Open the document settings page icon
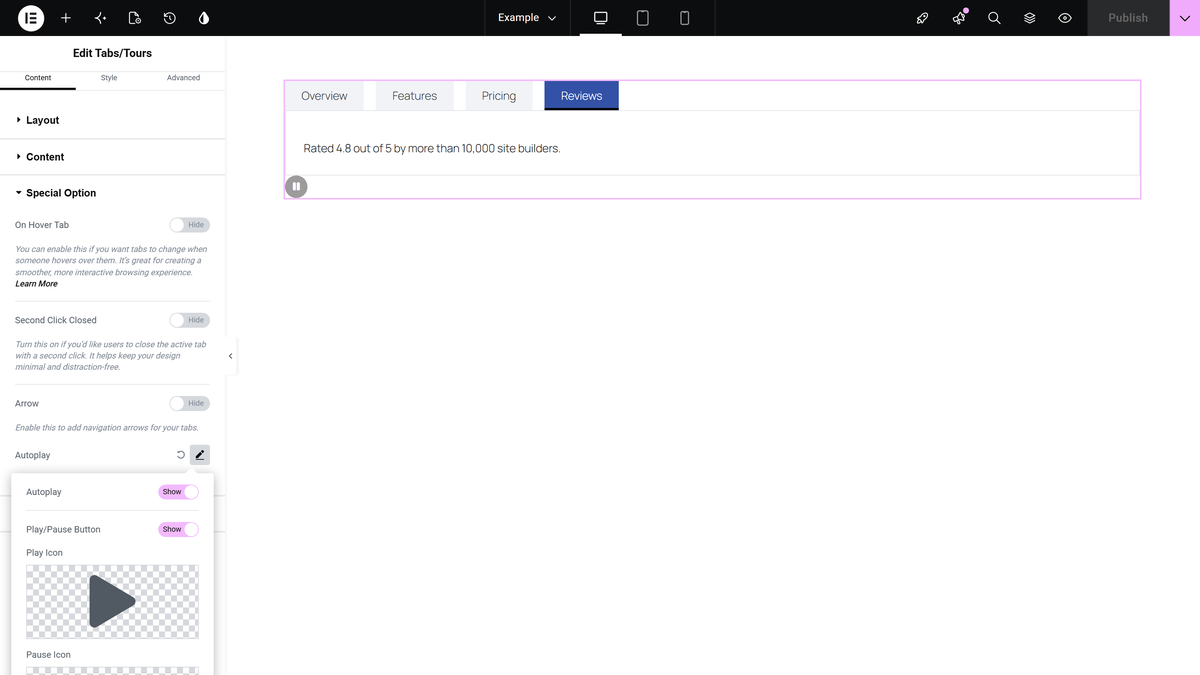 pyautogui.click(x=135, y=18)
